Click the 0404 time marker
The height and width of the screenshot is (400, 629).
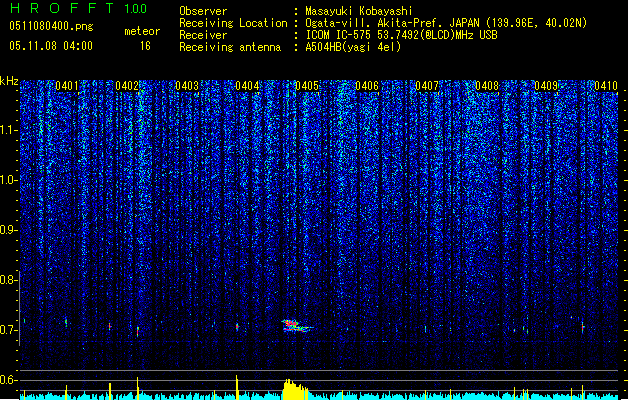[x=247, y=86]
